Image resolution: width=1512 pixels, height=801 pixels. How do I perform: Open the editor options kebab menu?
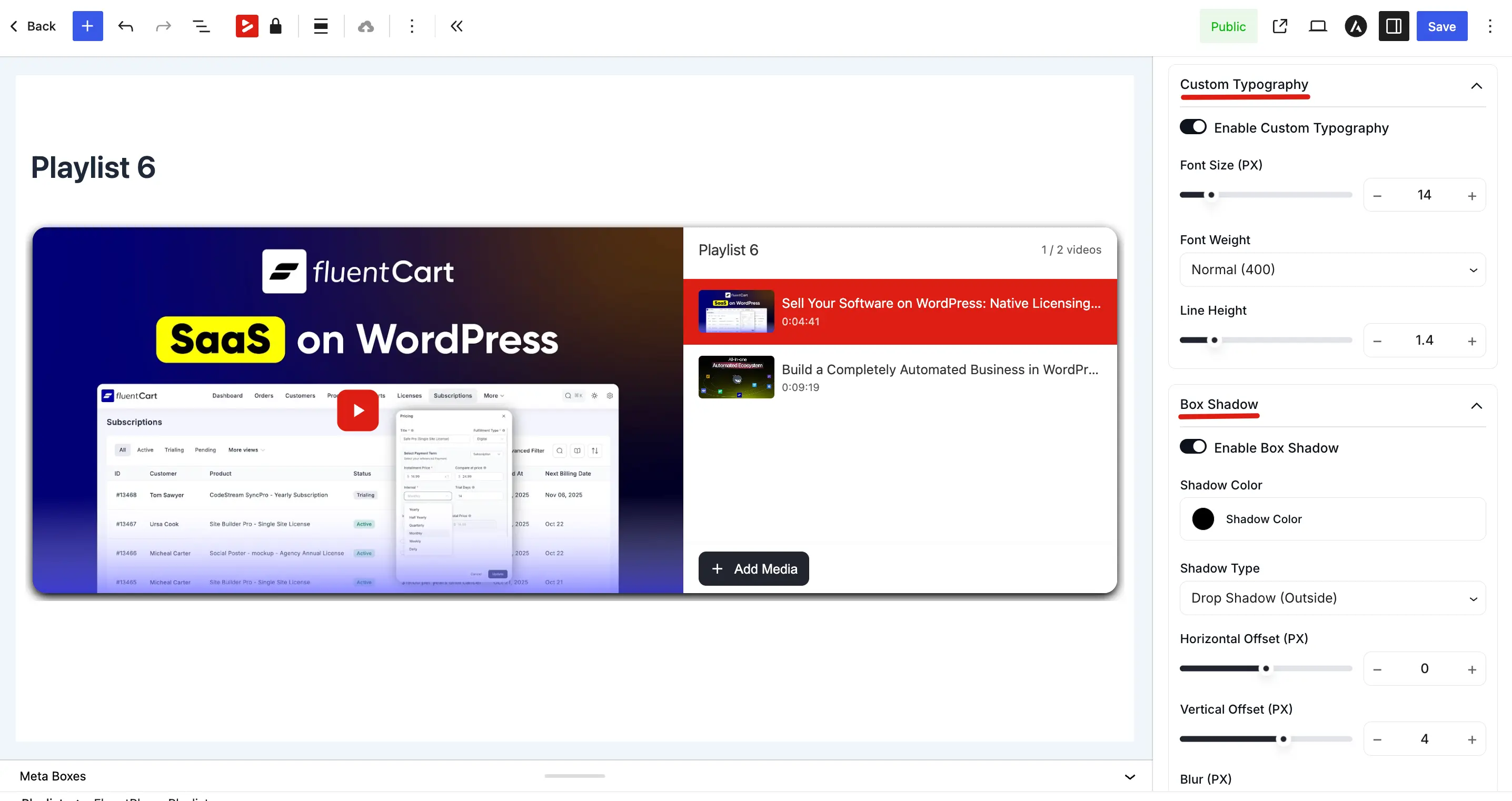pyautogui.click(x=1490, y=26)
